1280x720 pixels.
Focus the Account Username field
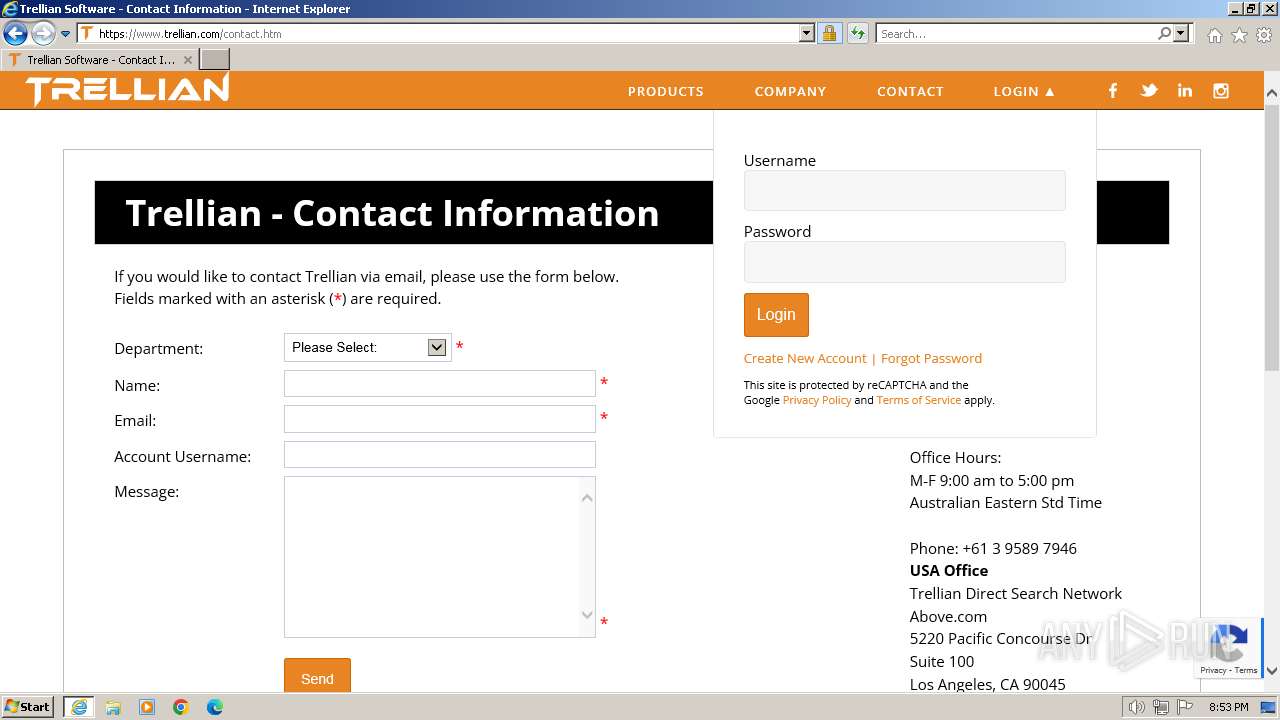(440, 454)
